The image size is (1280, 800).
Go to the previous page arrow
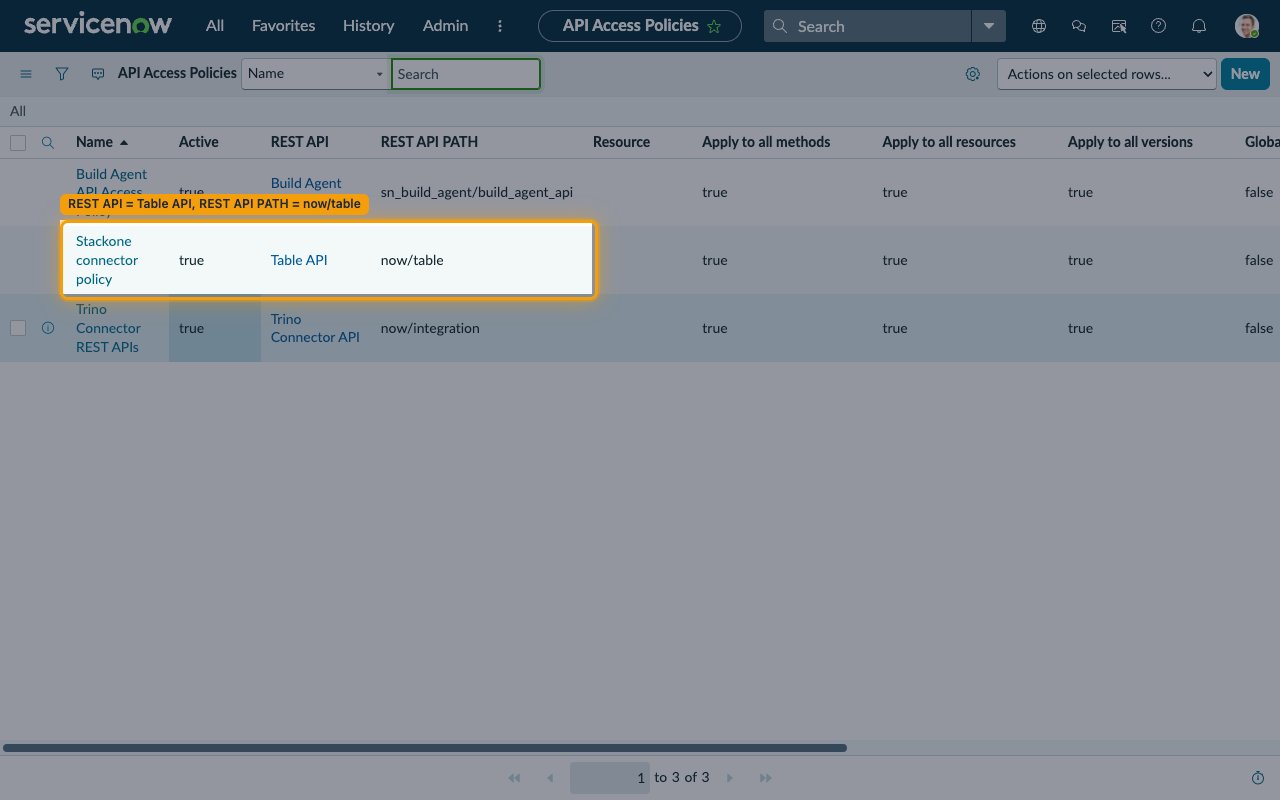[x=549, y=778]
